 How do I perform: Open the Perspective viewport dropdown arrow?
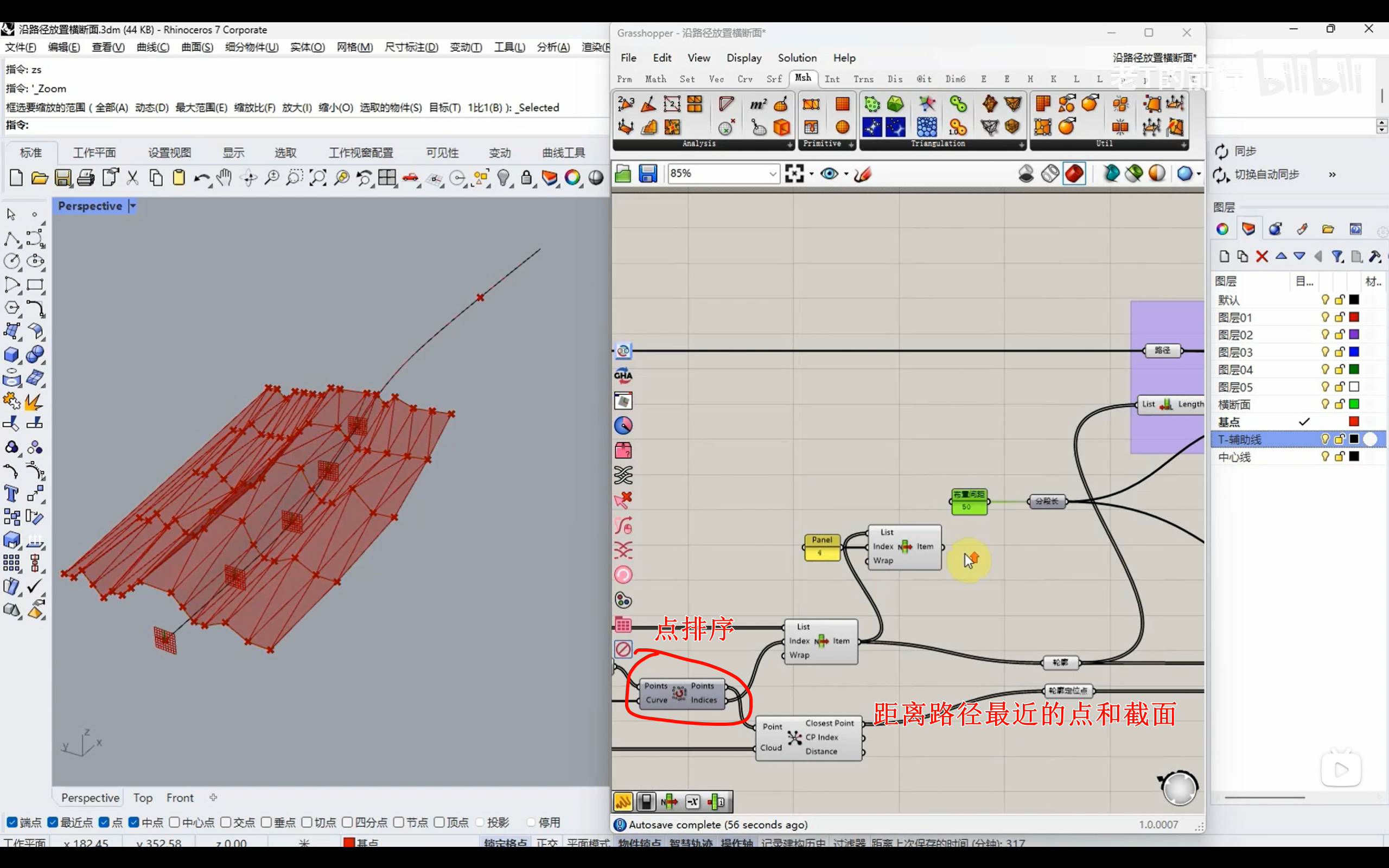132,206
